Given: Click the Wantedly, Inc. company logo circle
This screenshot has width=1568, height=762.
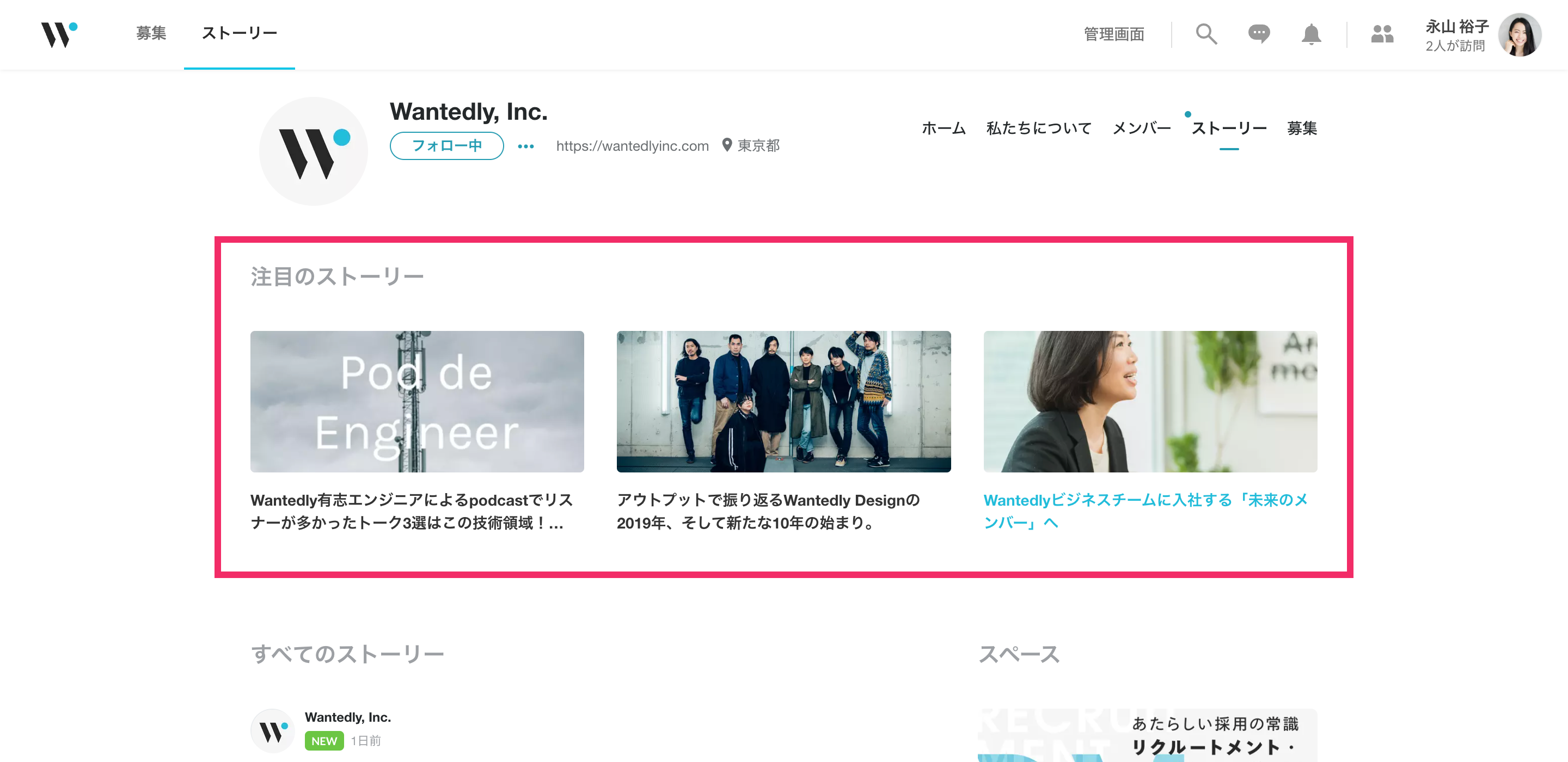Looking at the screenshot, I should [x=314, y=151].
